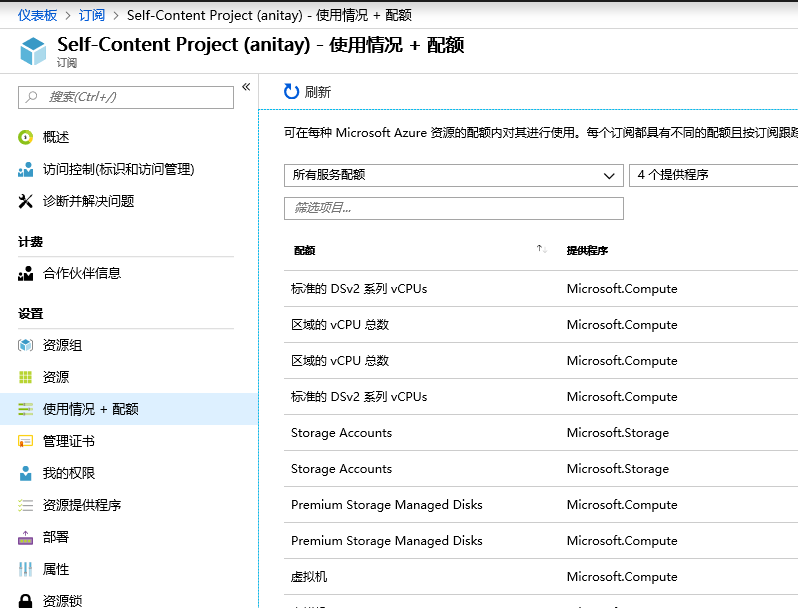Image resolution: width=798 pixels, height=608 pixels.
Task: Open the 4 个提供程序 dropdown
Action: pos(714,175)
